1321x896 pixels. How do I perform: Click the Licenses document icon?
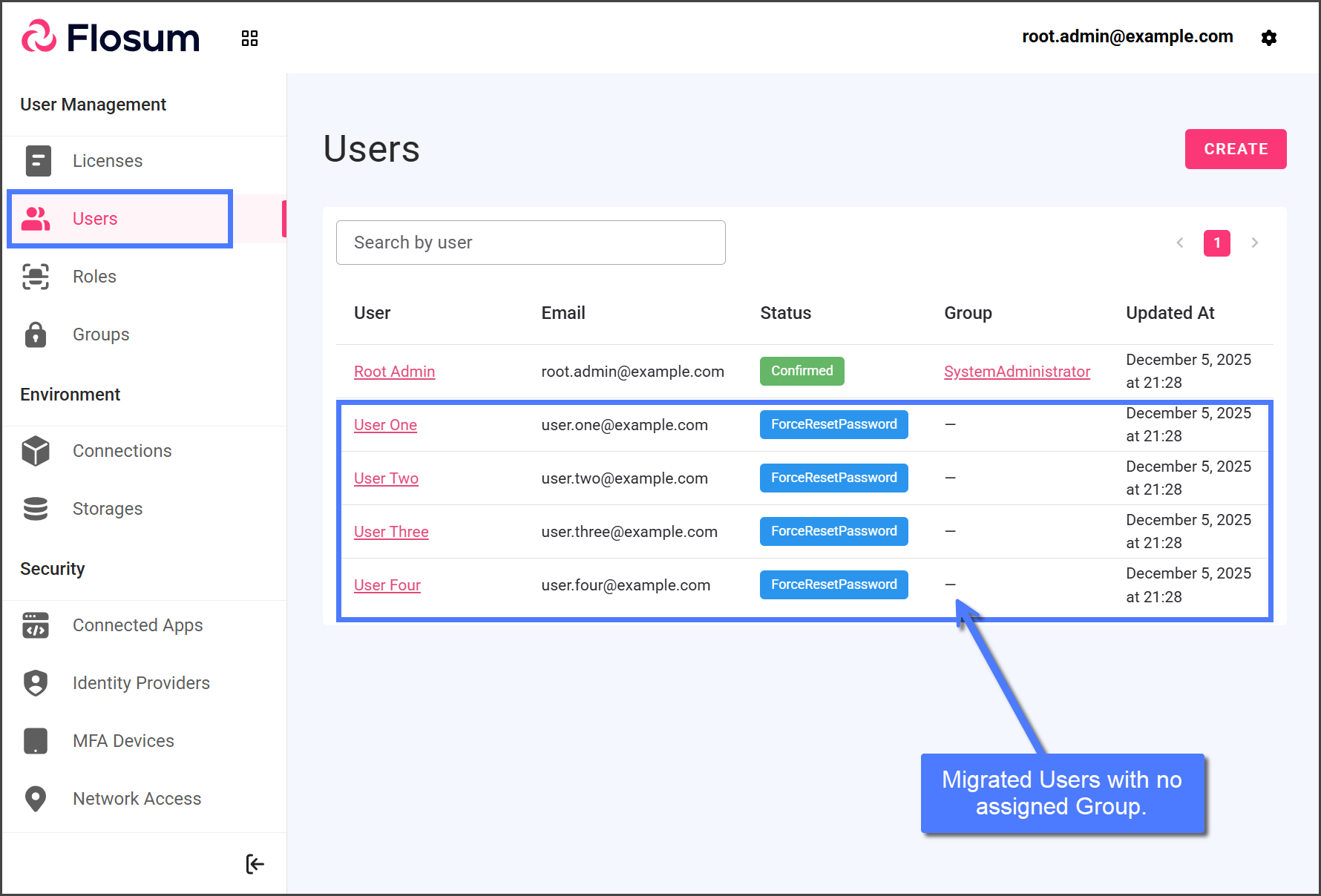pos(38,161)
